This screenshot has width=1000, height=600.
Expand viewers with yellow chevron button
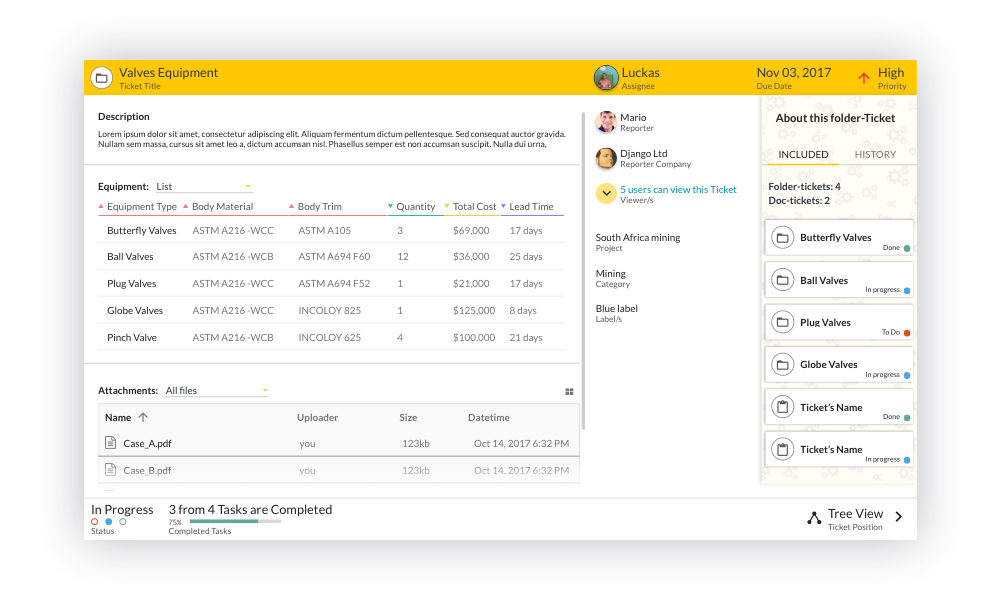[x=606, y=194]
